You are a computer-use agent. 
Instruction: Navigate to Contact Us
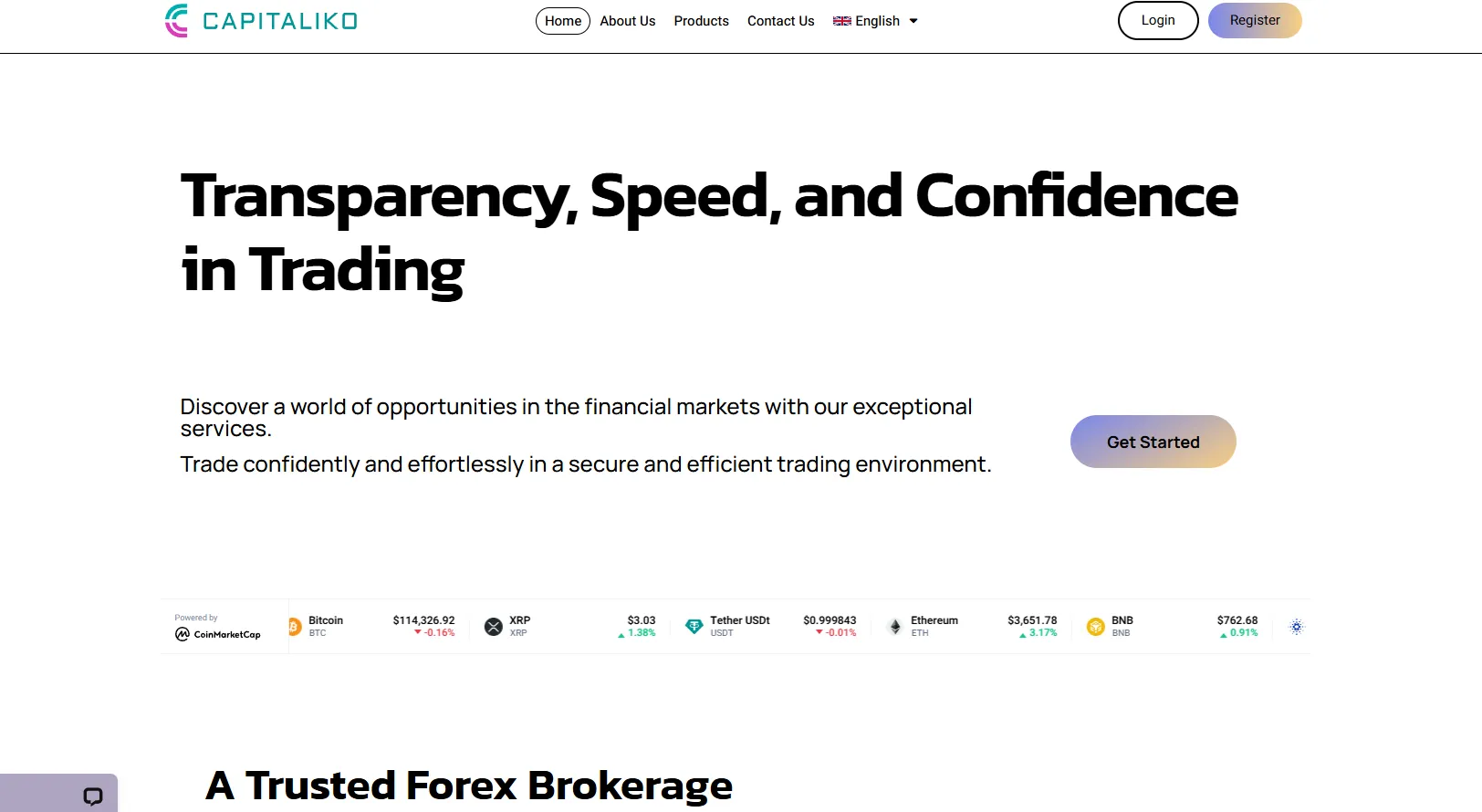tap(780, 21)
